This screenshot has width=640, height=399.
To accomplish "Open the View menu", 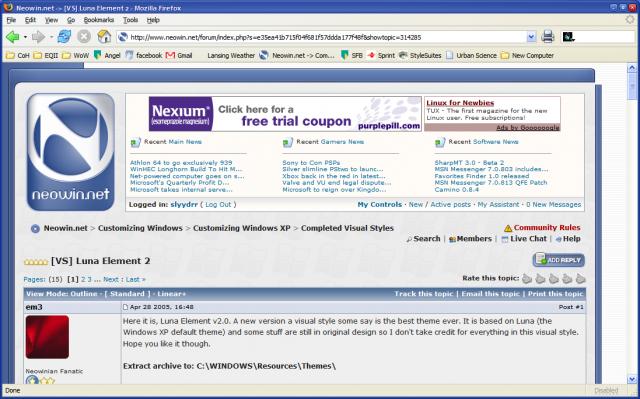I will point(51,20).
